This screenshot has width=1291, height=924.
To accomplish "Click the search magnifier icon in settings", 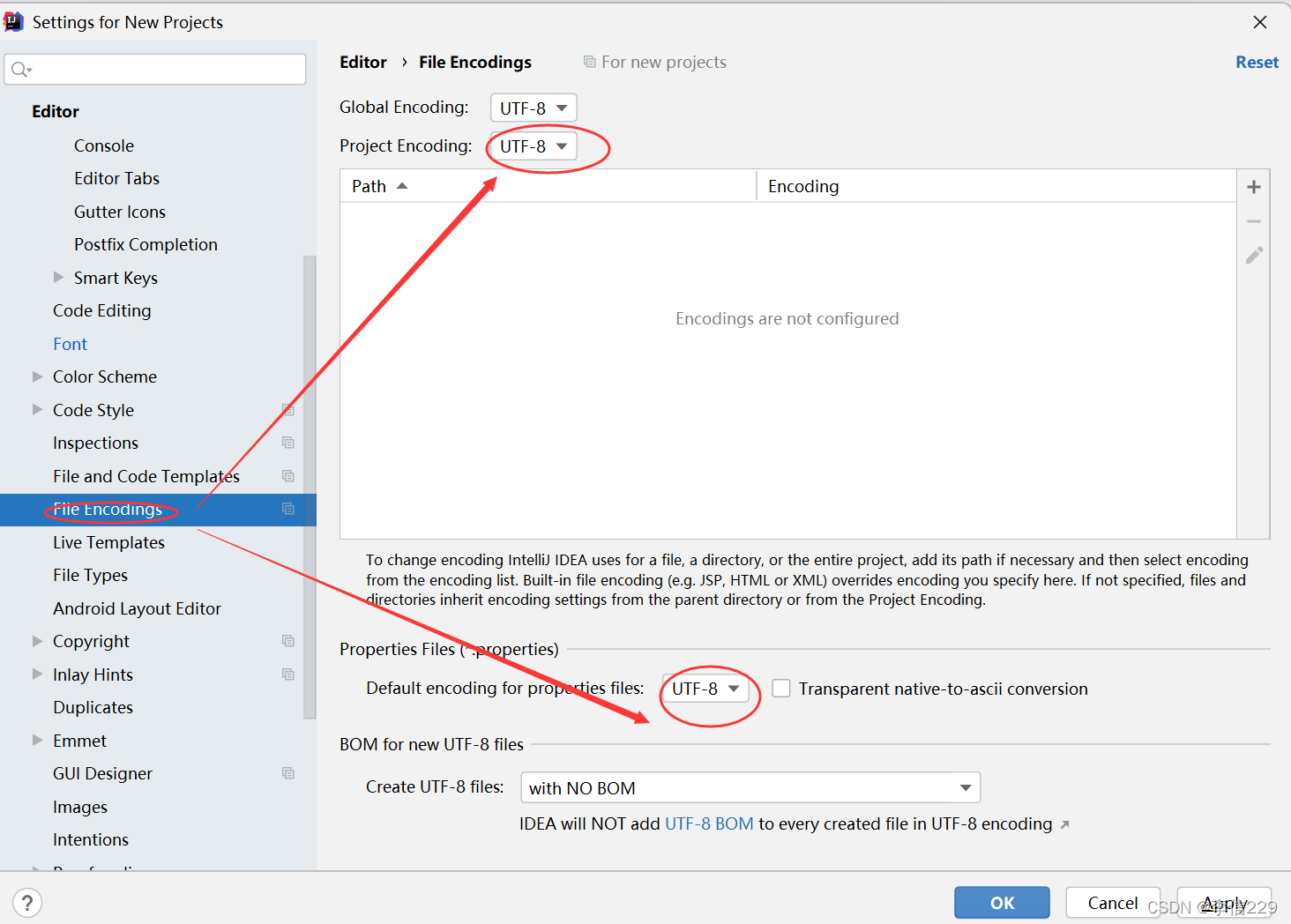I will click(x=20, y=70).
